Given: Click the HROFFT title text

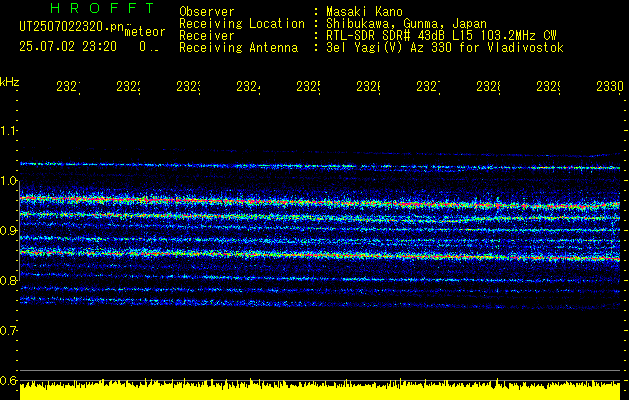Looking at the screenshot, I should point(103,8).
